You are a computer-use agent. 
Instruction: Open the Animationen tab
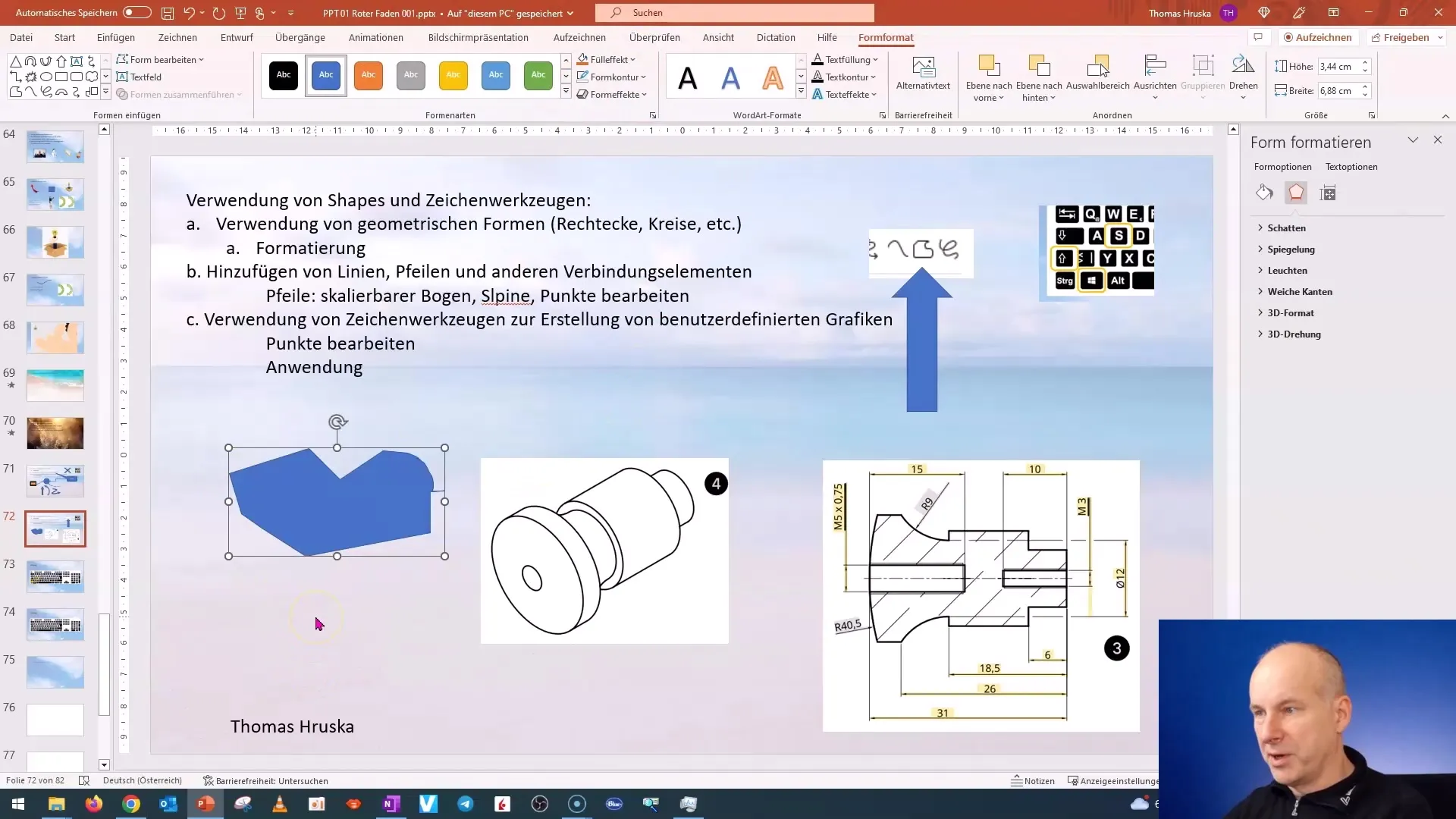376,37
